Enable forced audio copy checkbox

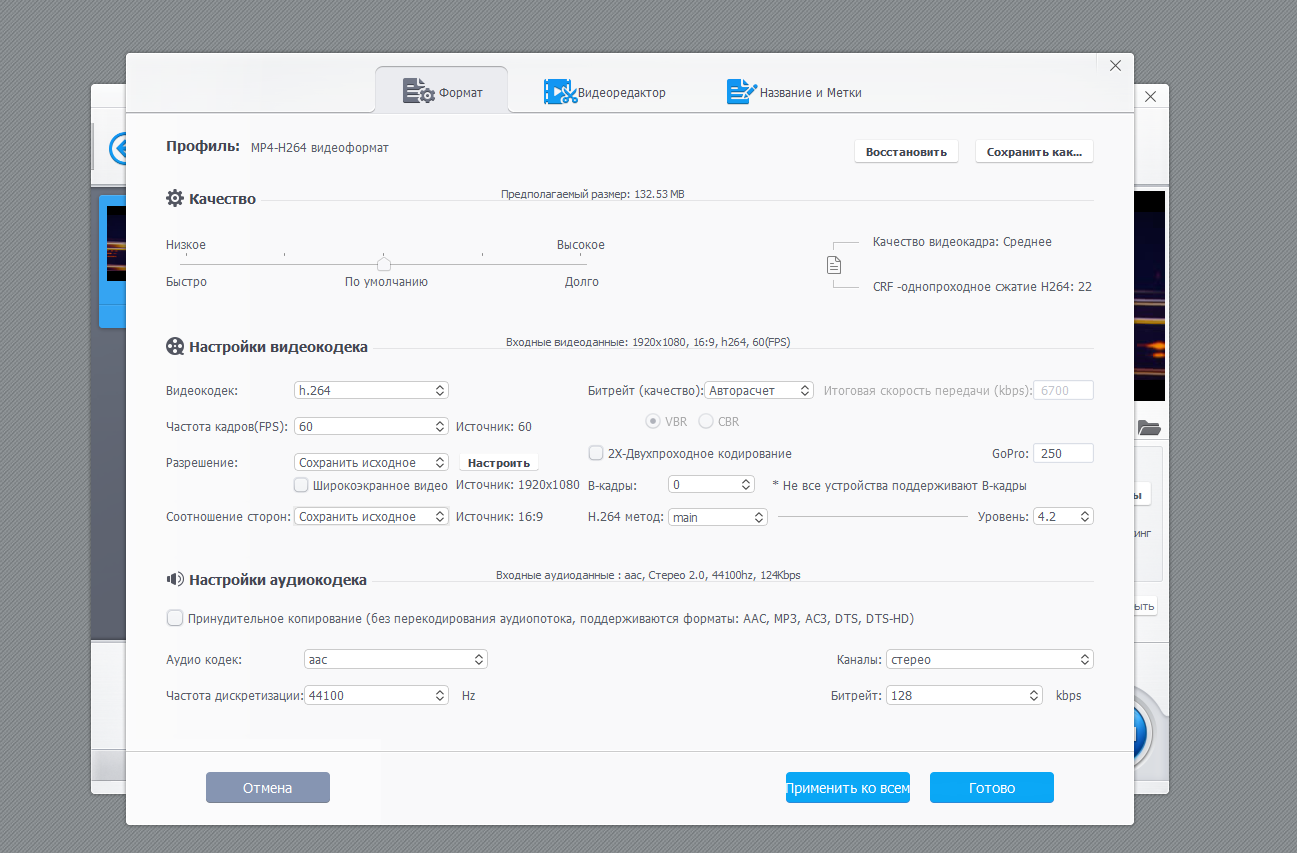[175, 618]
